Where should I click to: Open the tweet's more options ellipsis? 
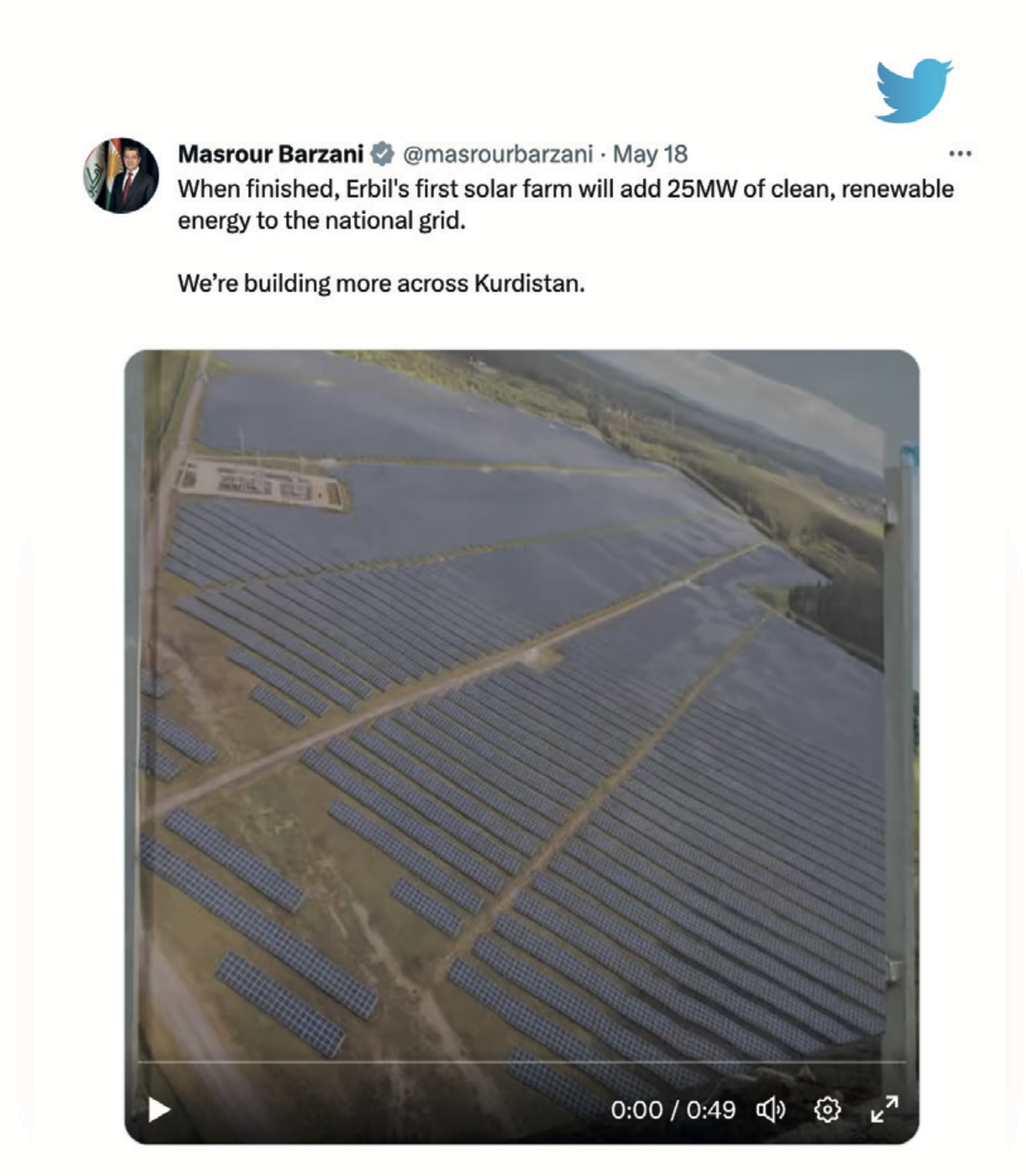[959, 154]
